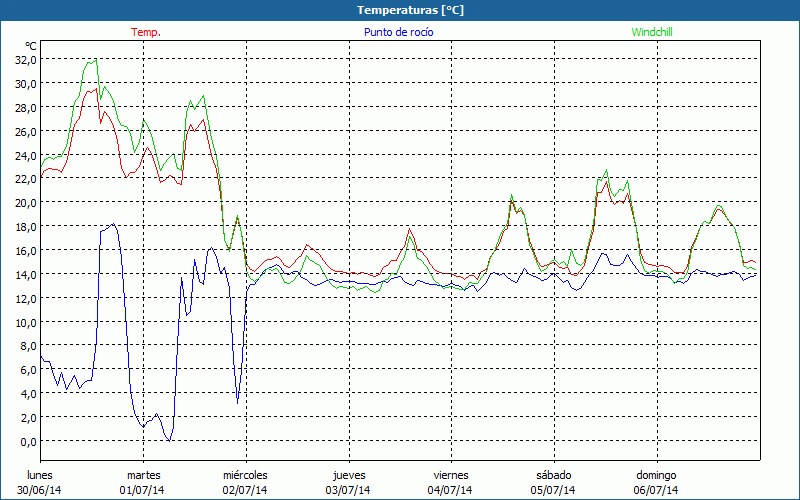The image size is (800, 500).
Task: Click the domingo day label
Action: point(656,475)
